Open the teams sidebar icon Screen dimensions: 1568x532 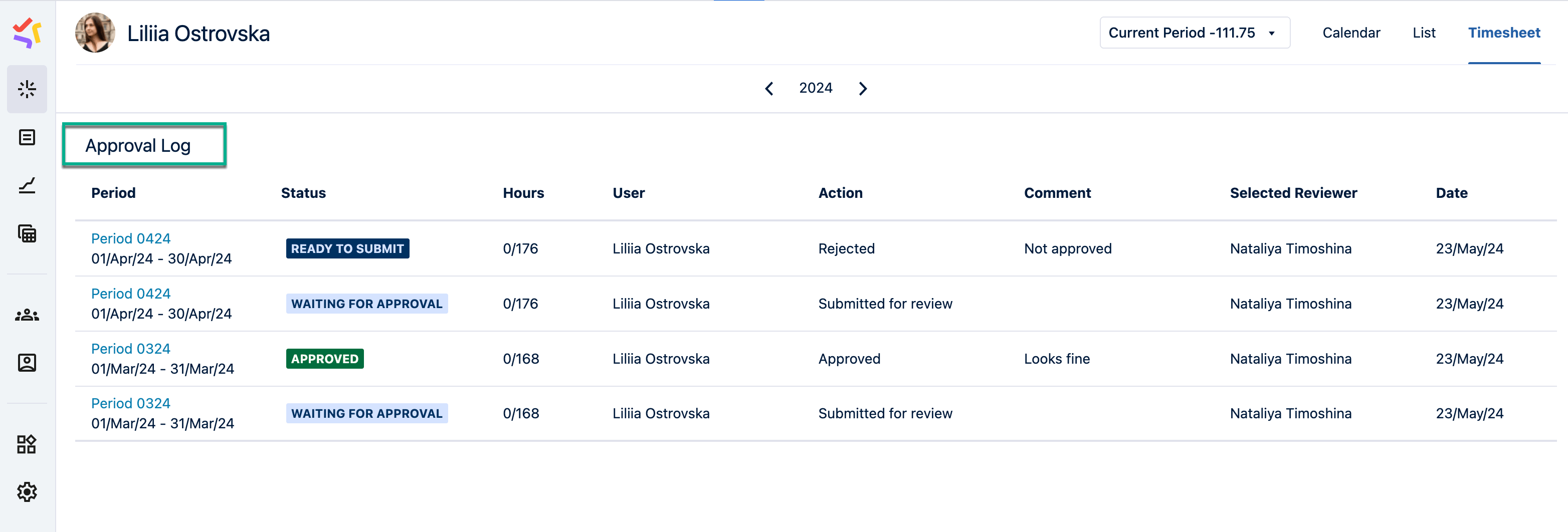[x=27, y=314]
